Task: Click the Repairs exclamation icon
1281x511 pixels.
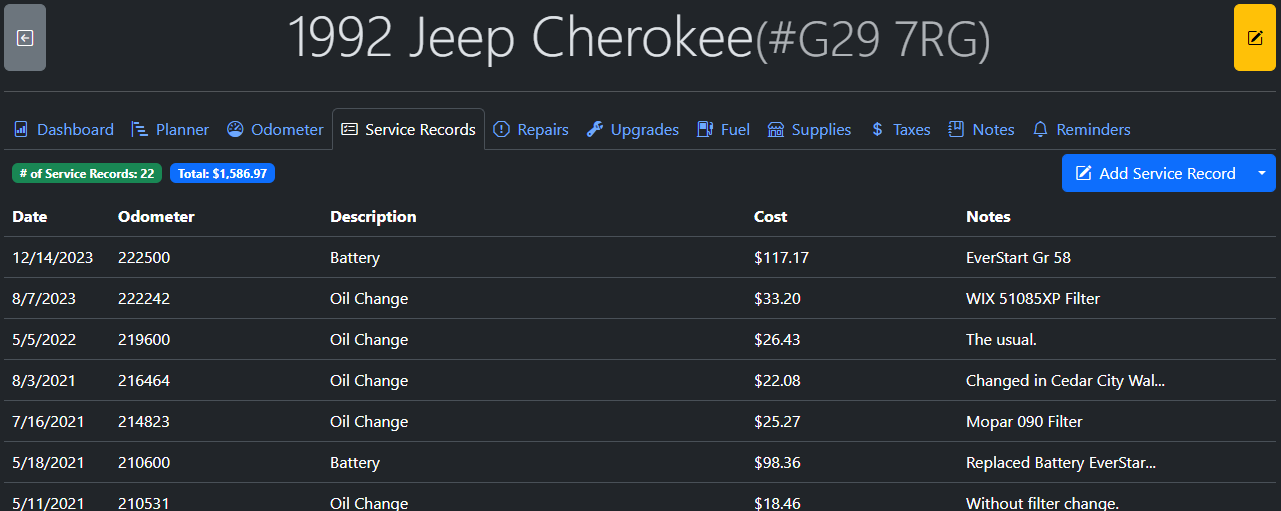Action: point(502,130)
